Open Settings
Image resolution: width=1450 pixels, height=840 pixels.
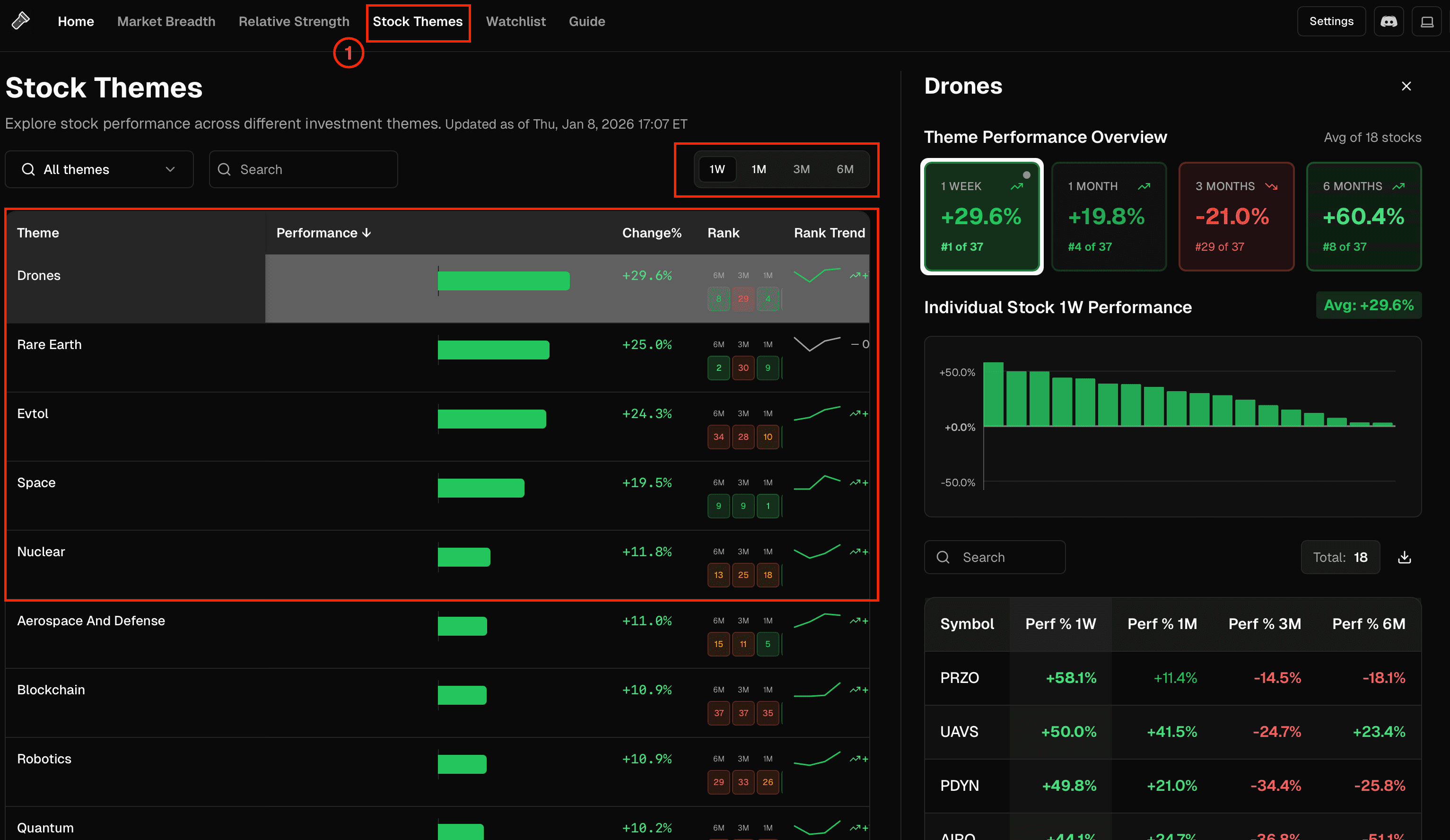[1331, 21]
